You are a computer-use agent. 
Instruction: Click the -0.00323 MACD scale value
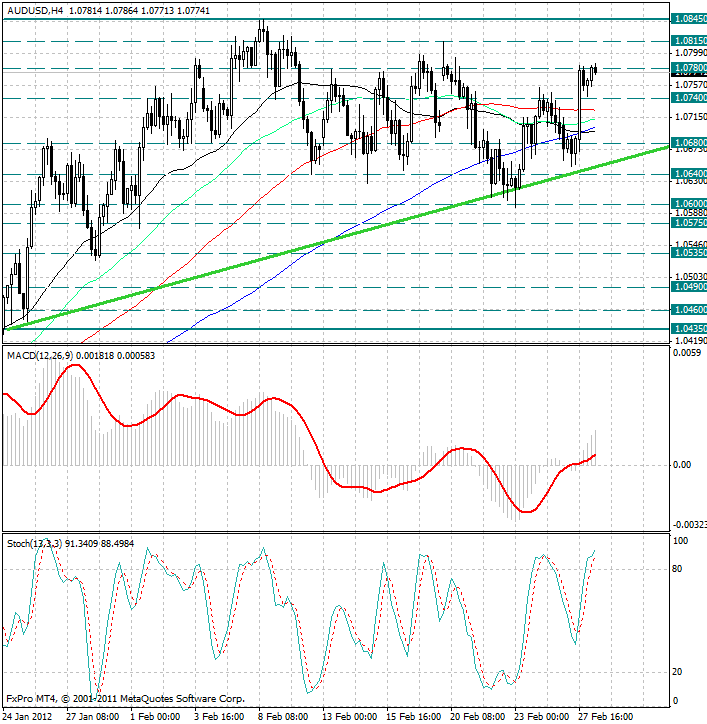click(x=690, y=525)
